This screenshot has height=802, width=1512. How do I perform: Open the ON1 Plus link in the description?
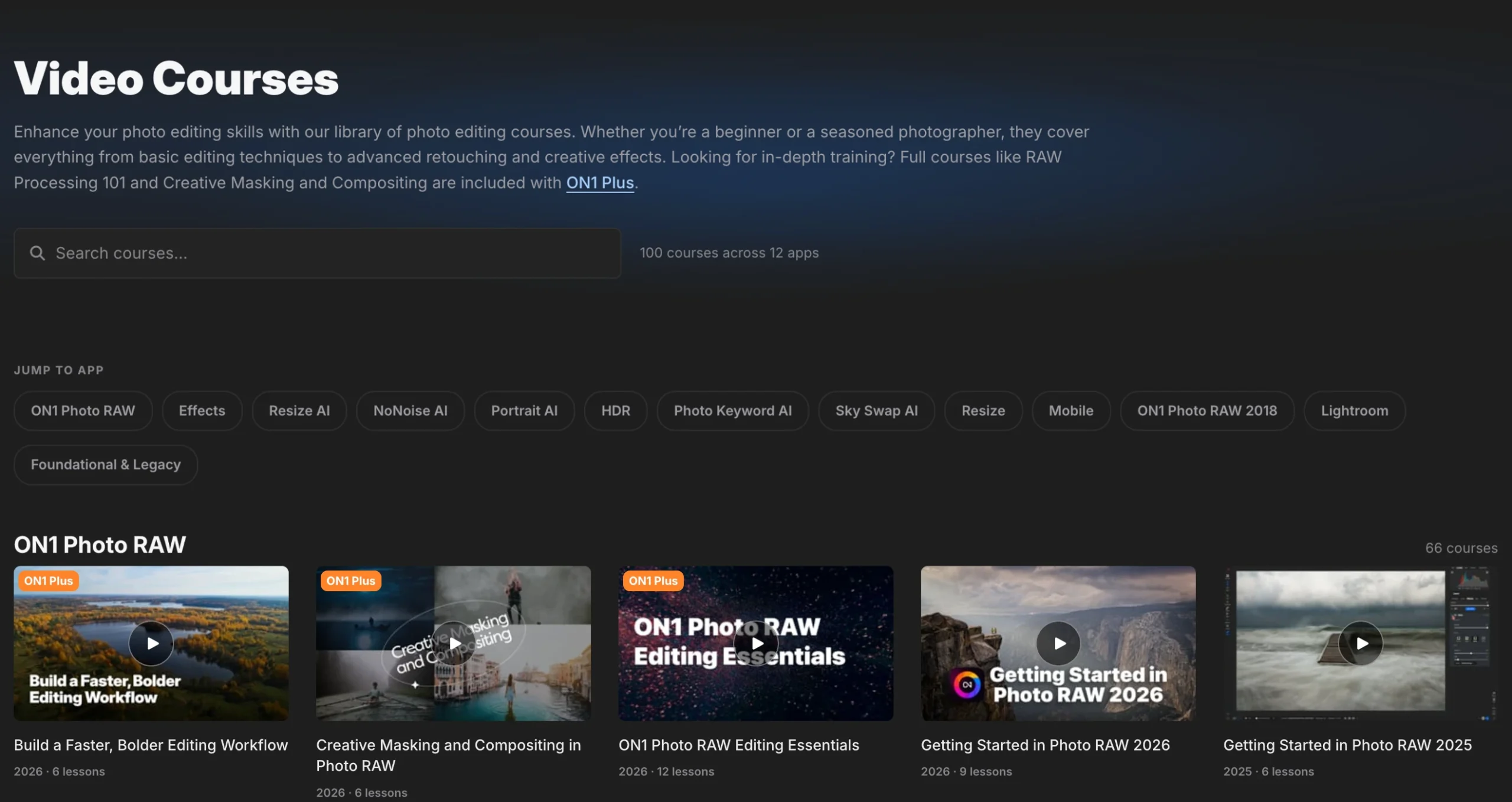(x=600, y=183)
